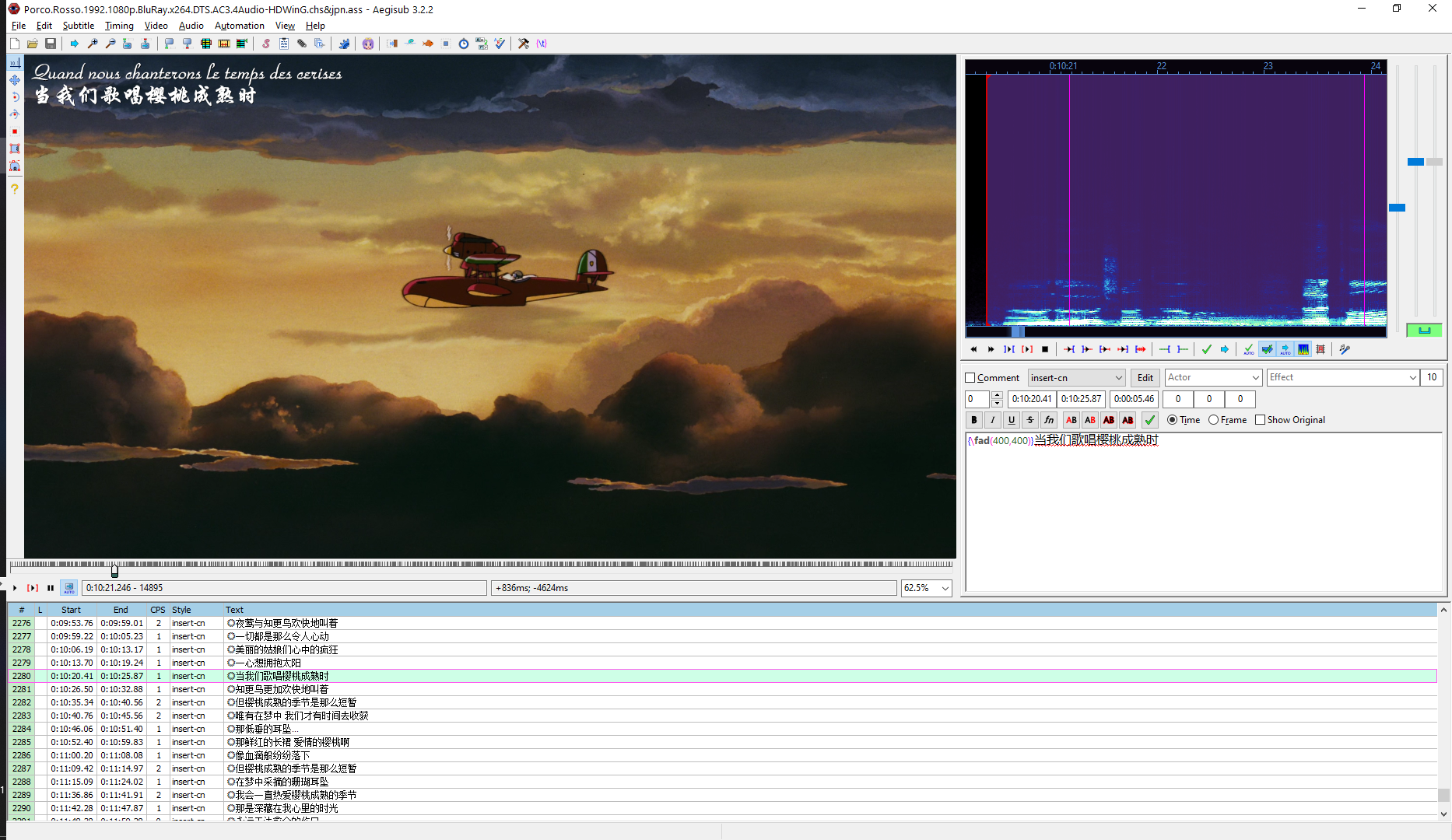
Task: Select subtitle row 2287 in the grid
Action: click(722, 768)
